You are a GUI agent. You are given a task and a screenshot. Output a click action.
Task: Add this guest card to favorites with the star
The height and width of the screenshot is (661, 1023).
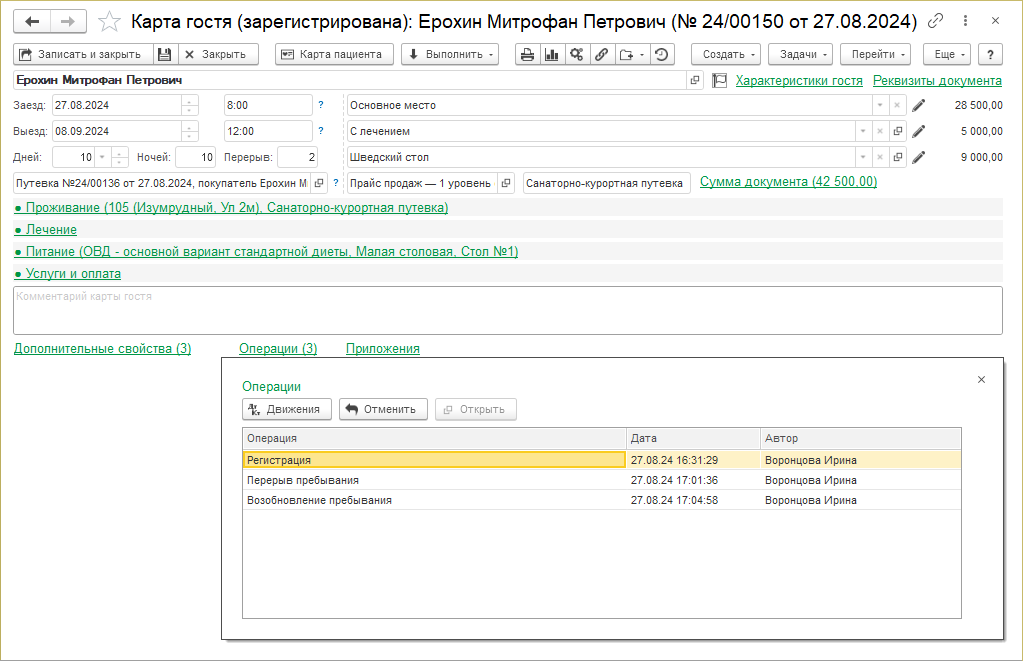point(111,21)
